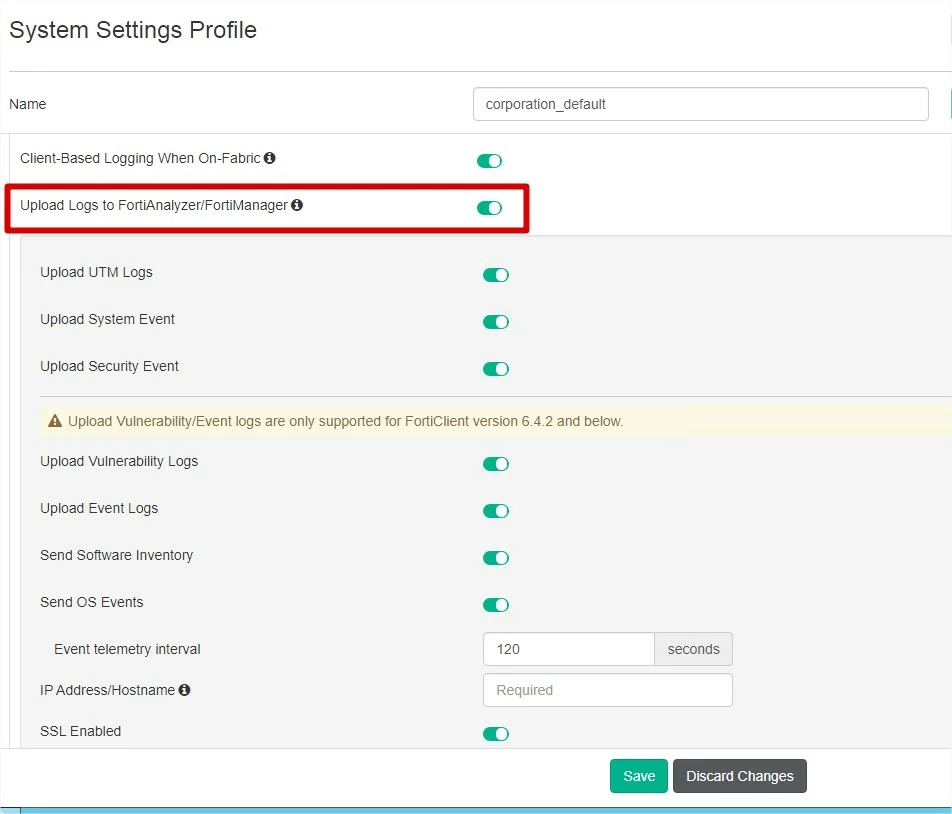The height and width of the screenshot is (814, 952).
Task: Click the 'Name' field label
Action: (x=27, y=104)
